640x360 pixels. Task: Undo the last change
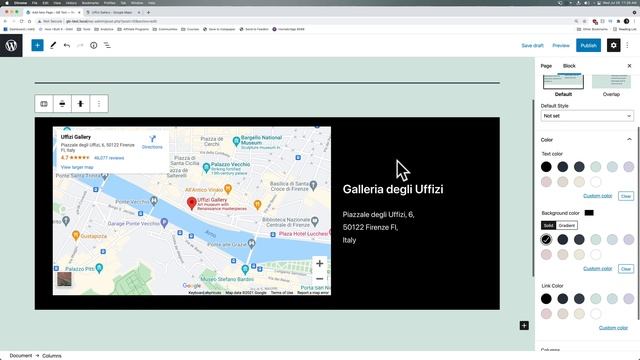point(67,45)
